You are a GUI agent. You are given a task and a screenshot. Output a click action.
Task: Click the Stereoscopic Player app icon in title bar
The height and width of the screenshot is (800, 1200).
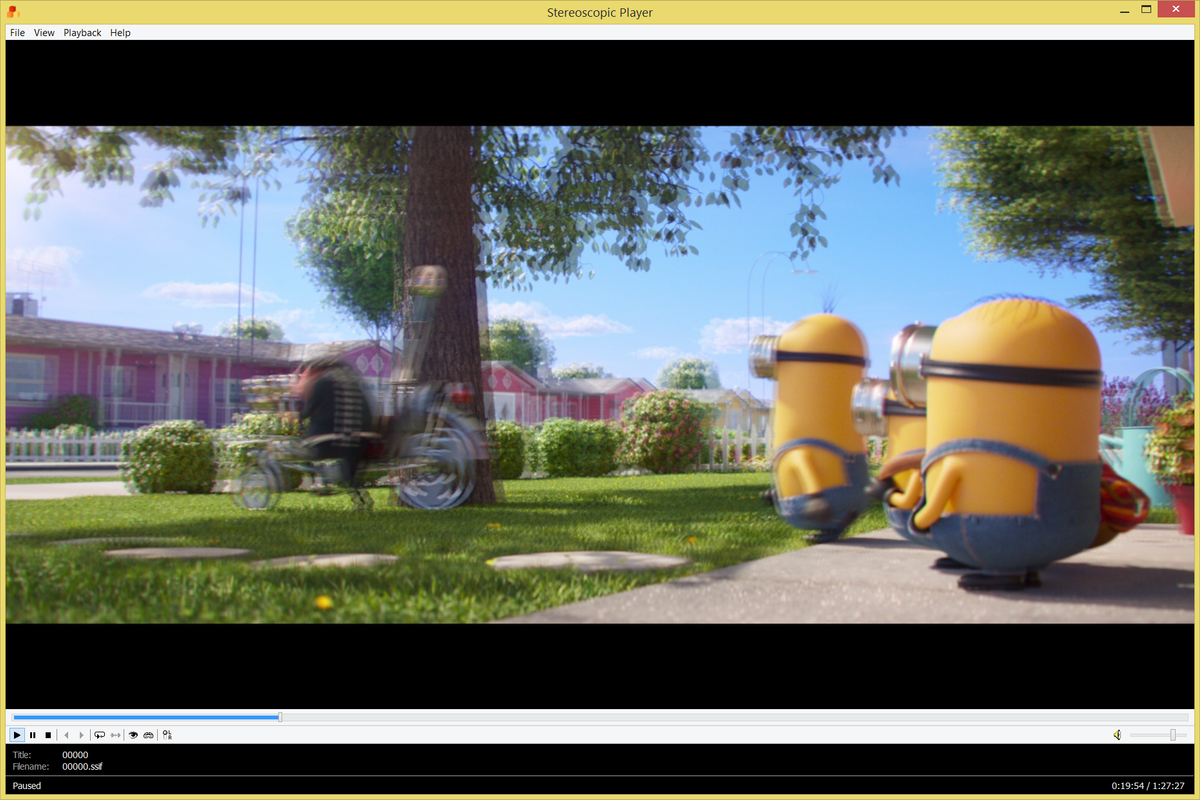coord(13,12)
